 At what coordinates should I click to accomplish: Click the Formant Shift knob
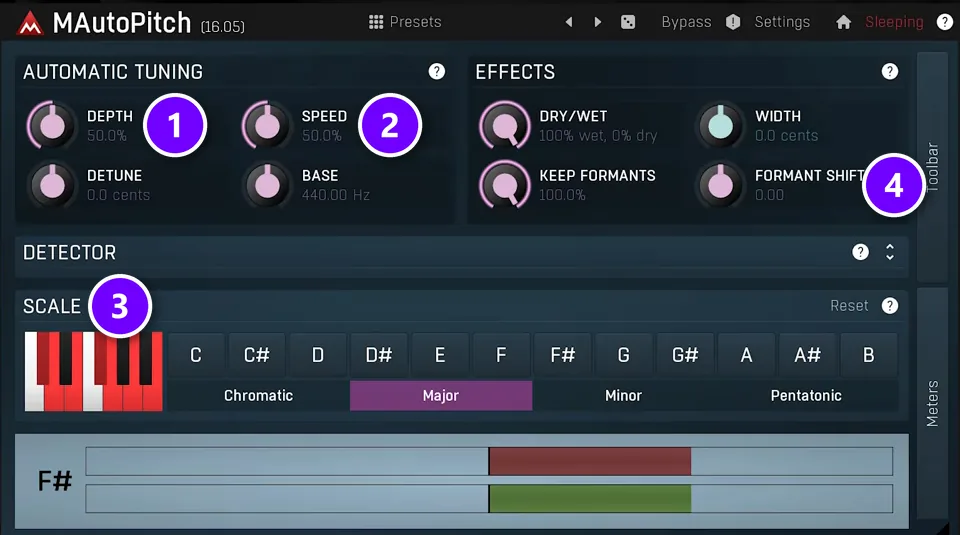pos(721,185)
